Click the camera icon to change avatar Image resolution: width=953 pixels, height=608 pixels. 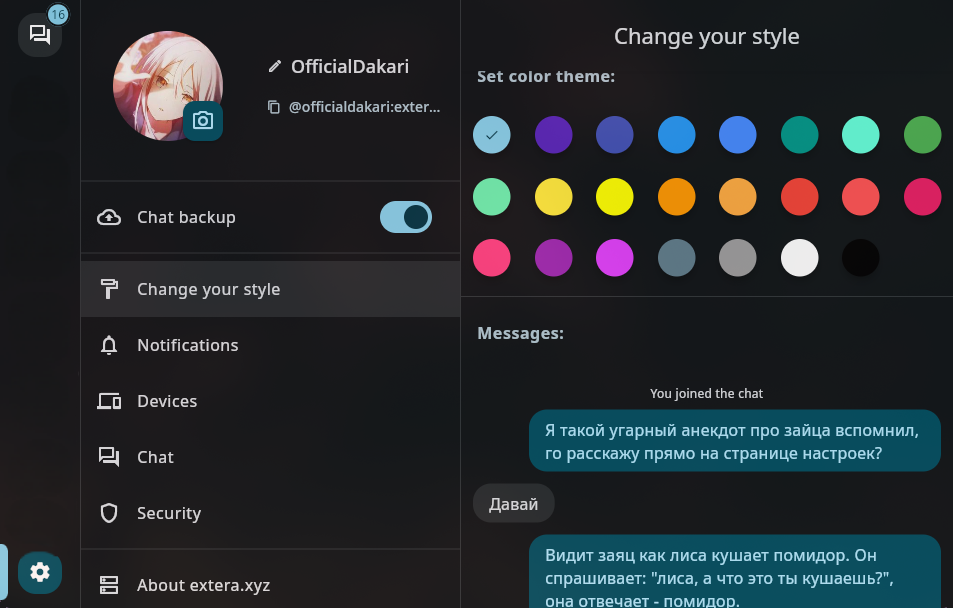pyautogui.click(x=203, y=120)
